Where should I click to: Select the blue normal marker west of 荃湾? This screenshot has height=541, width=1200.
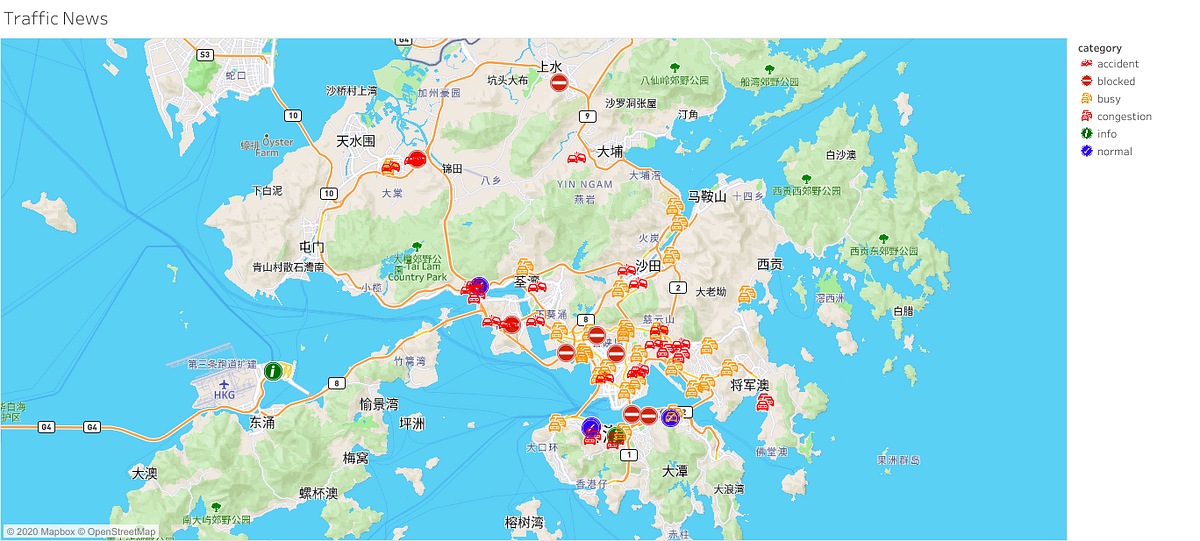pyautogui.click(x=479, y=286)
